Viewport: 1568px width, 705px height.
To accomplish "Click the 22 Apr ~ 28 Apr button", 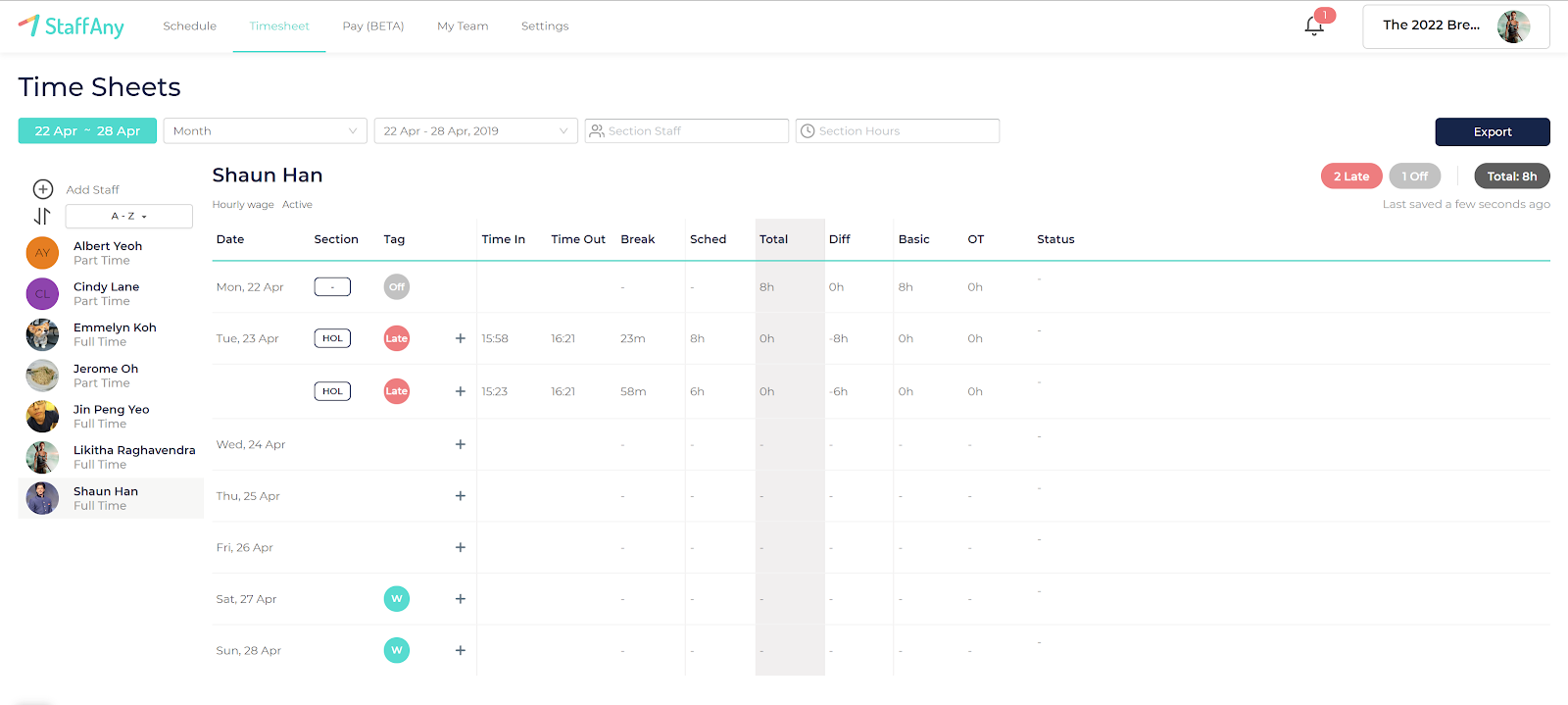I will 87,130.
